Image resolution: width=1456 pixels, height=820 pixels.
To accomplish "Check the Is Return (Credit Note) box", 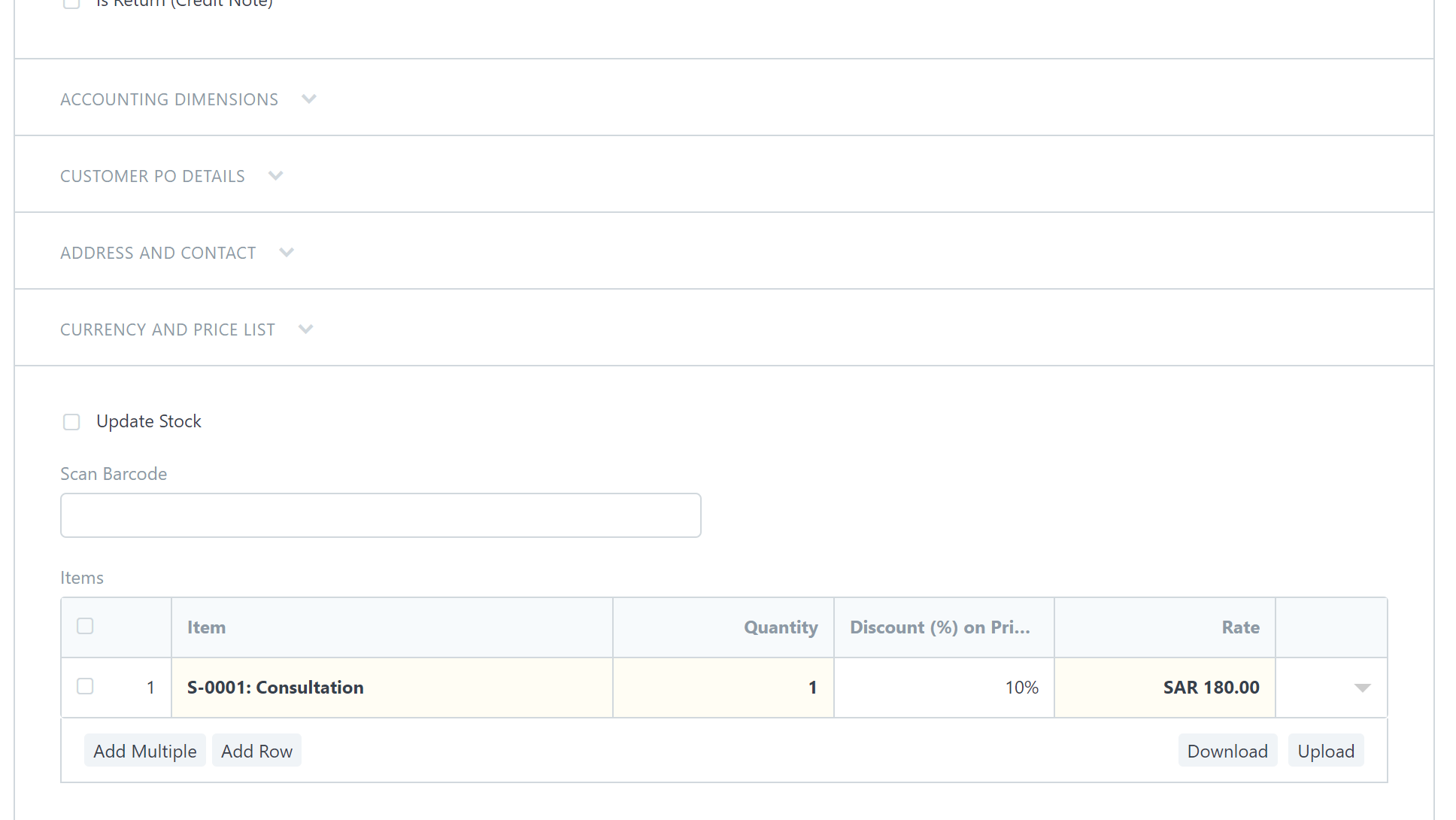I will pyautogui.click(x=71, y=3).
